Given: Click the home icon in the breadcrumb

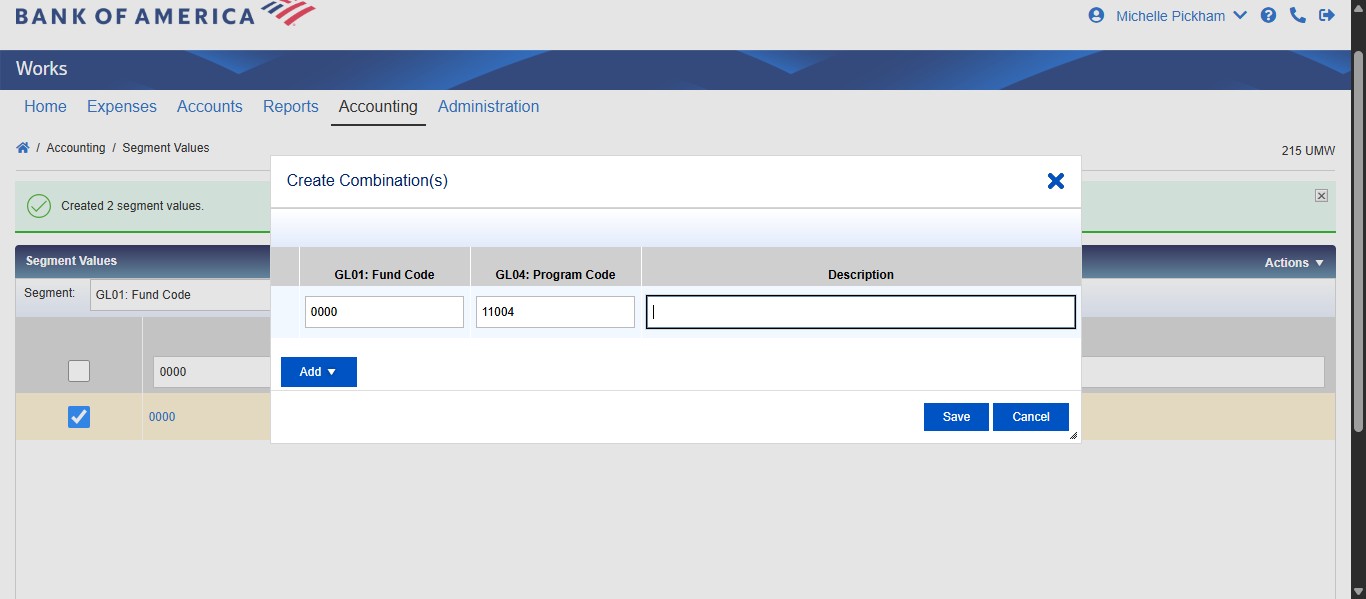Looking at the screenshot, I should coord(22,147).
